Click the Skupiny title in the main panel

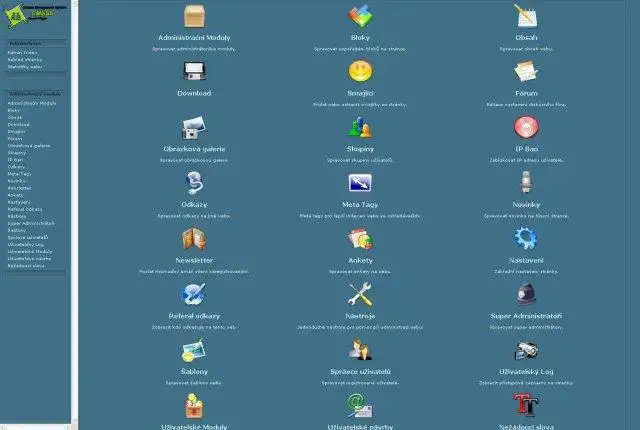(x=360, y=149)
